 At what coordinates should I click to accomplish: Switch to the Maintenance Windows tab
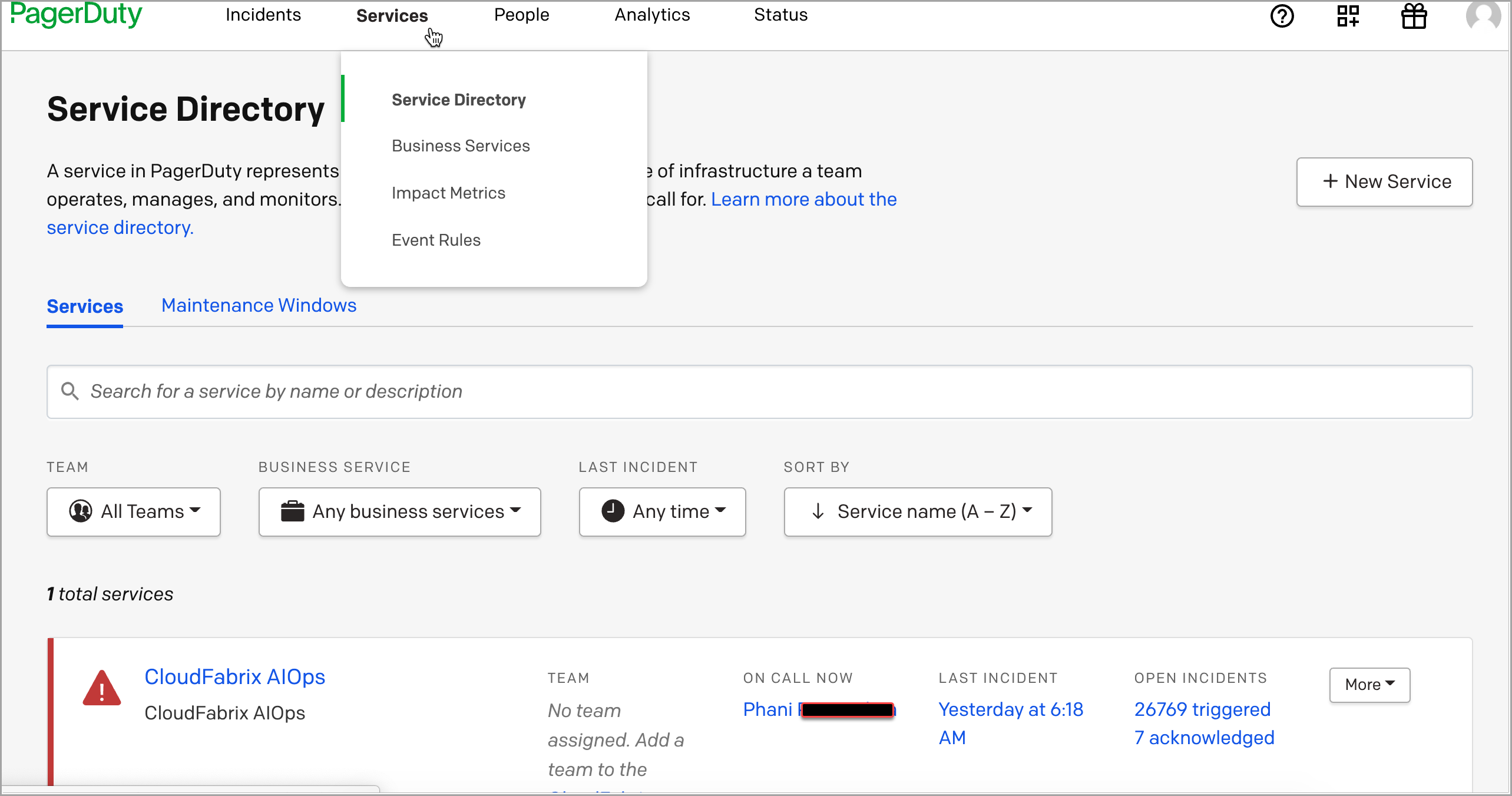pos(259,305)
